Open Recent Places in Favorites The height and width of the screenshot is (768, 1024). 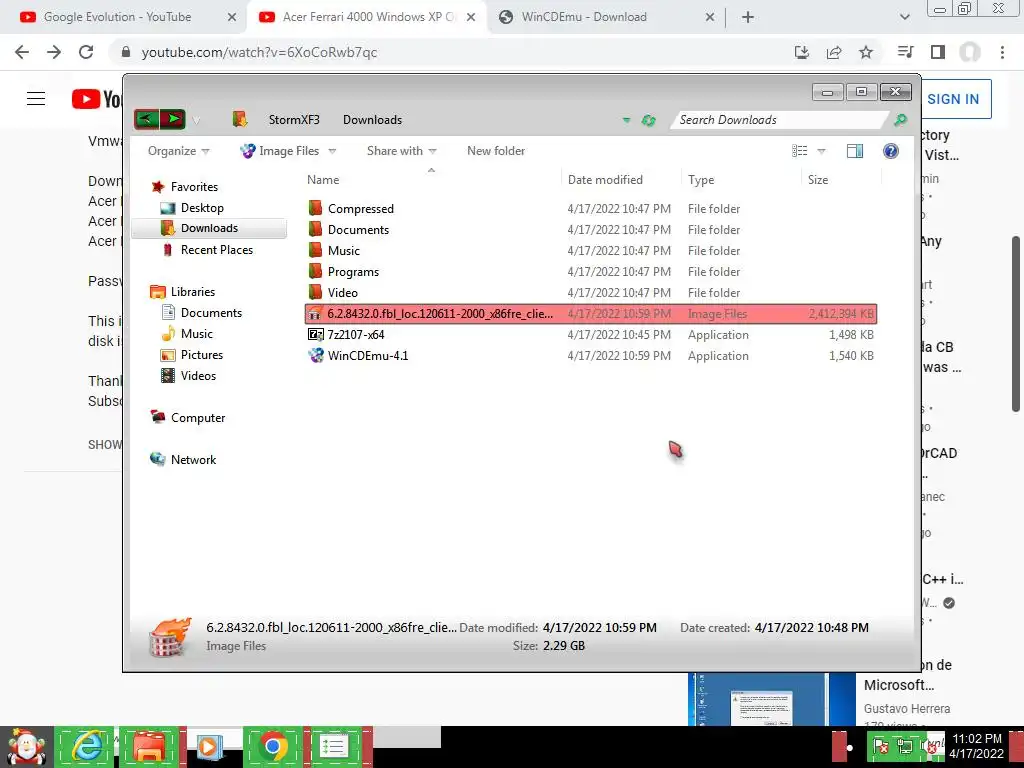(x=216, y=249)
